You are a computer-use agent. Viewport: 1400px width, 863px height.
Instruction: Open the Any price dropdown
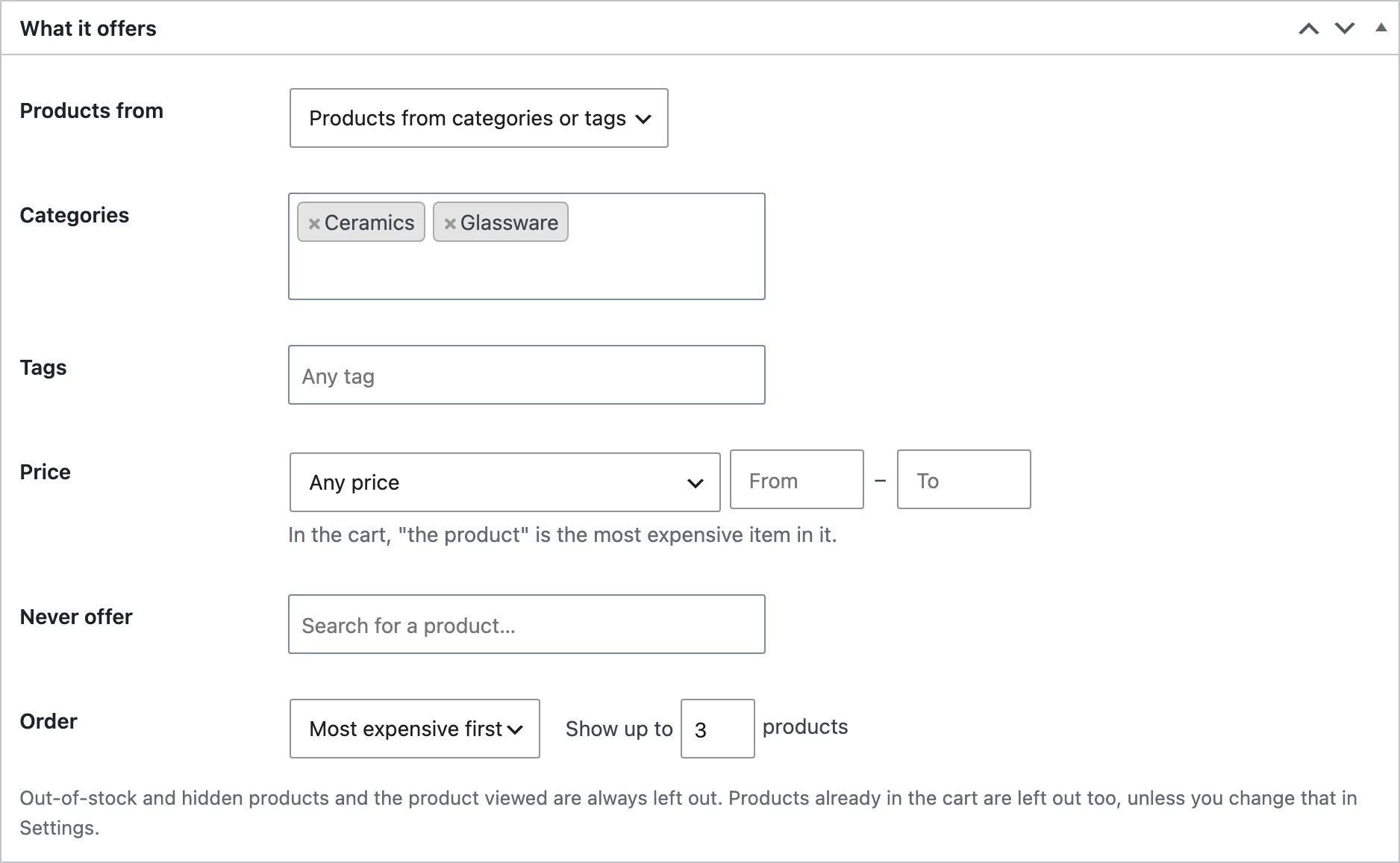[x=505, y=482]
